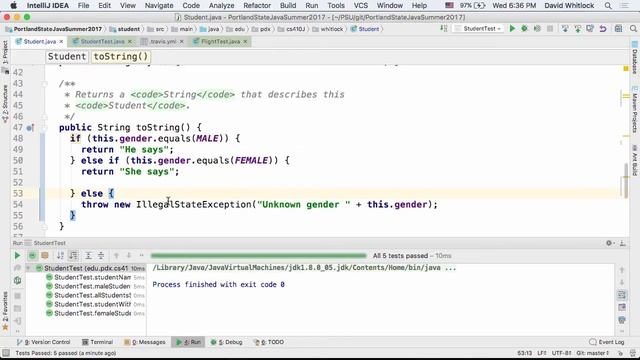This screenshot has height=360, width=640.
Task: Jump to next failed test arrow
Action: (x=129, y=256)
